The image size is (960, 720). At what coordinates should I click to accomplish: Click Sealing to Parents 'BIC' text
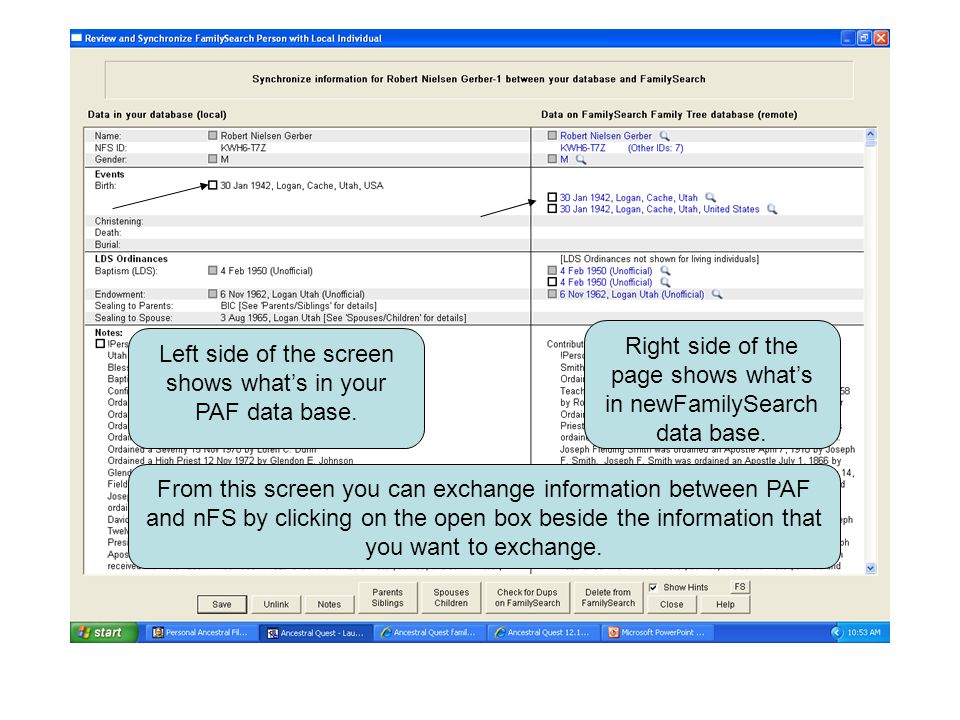pyautogui.click(x=228, y=306)
